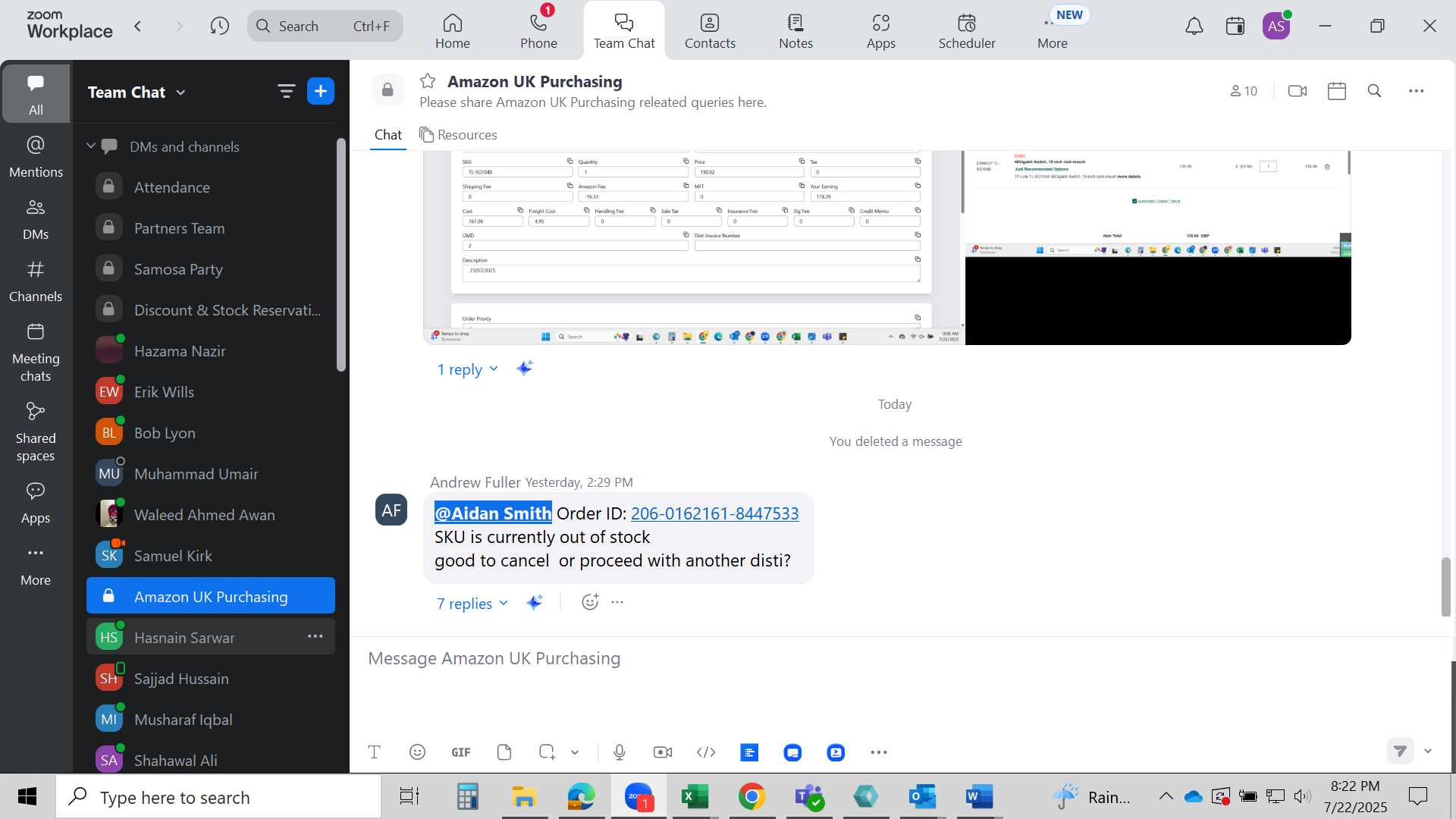1456x819 pixels.
Task: Toggle text formatting options
Action: coord(374,752)
